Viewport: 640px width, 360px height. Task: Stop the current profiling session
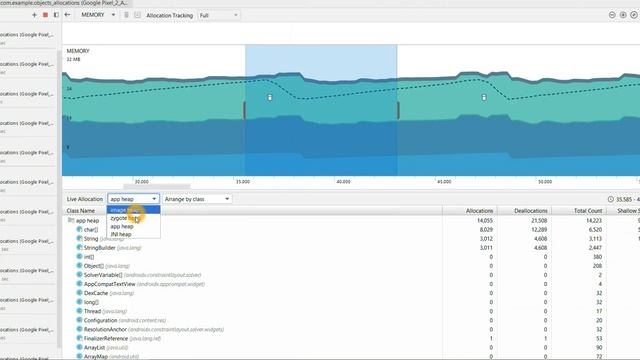tap(45, 15)
